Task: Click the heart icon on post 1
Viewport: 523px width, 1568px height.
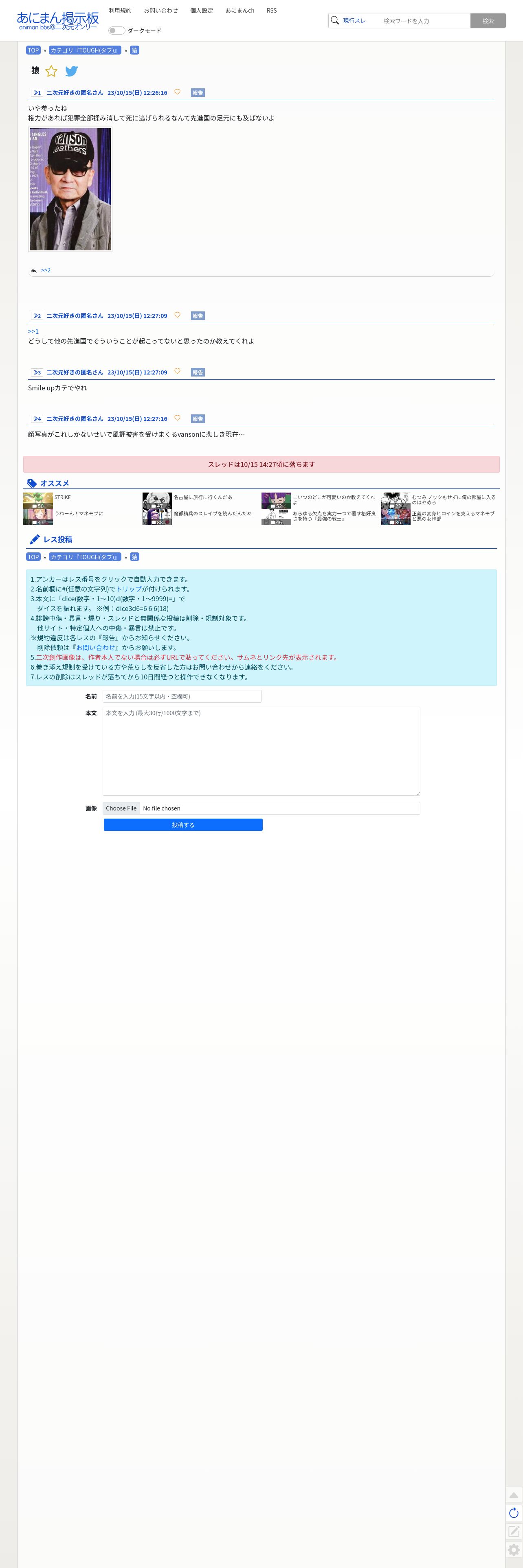Action: point(177,92)
